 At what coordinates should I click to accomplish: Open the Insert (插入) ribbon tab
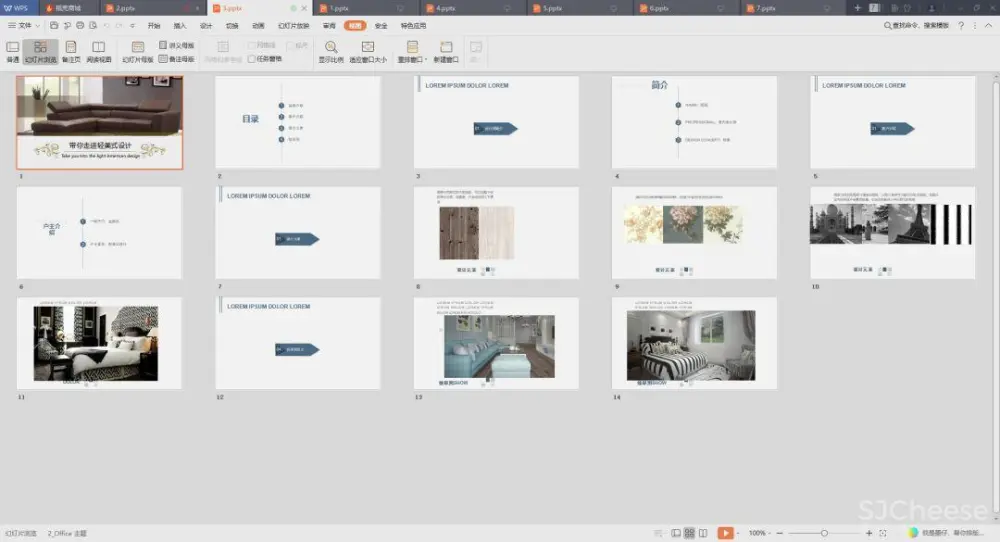180,25
